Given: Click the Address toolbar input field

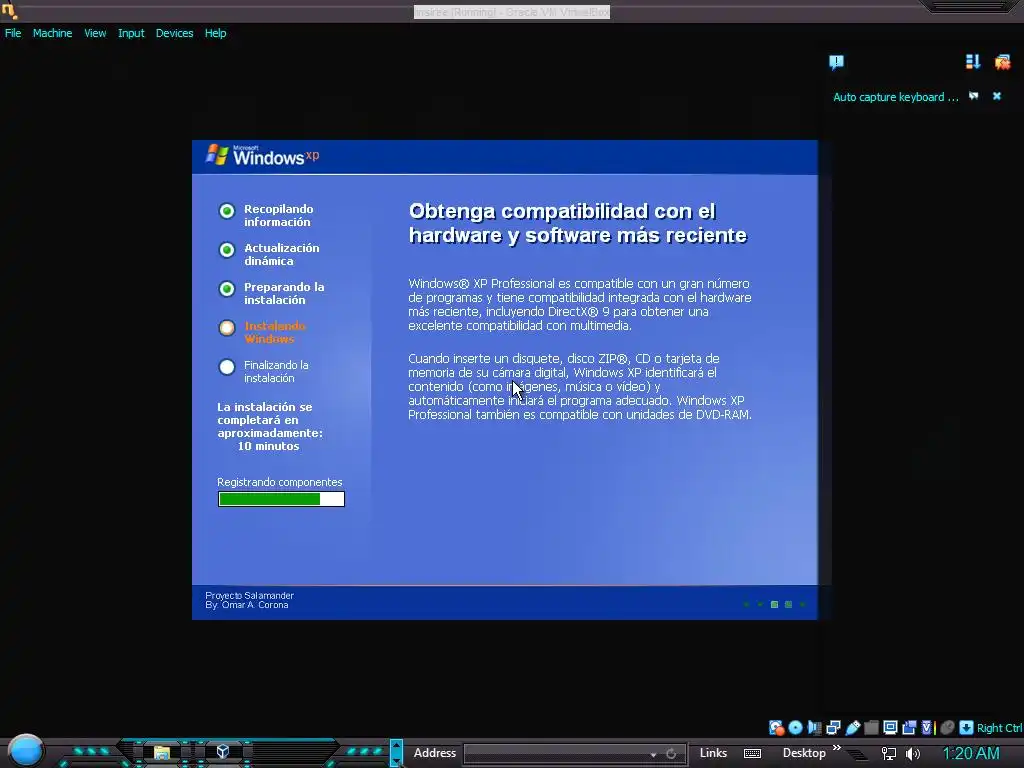Looking at the screenshot, I should [x=575, y=754].
